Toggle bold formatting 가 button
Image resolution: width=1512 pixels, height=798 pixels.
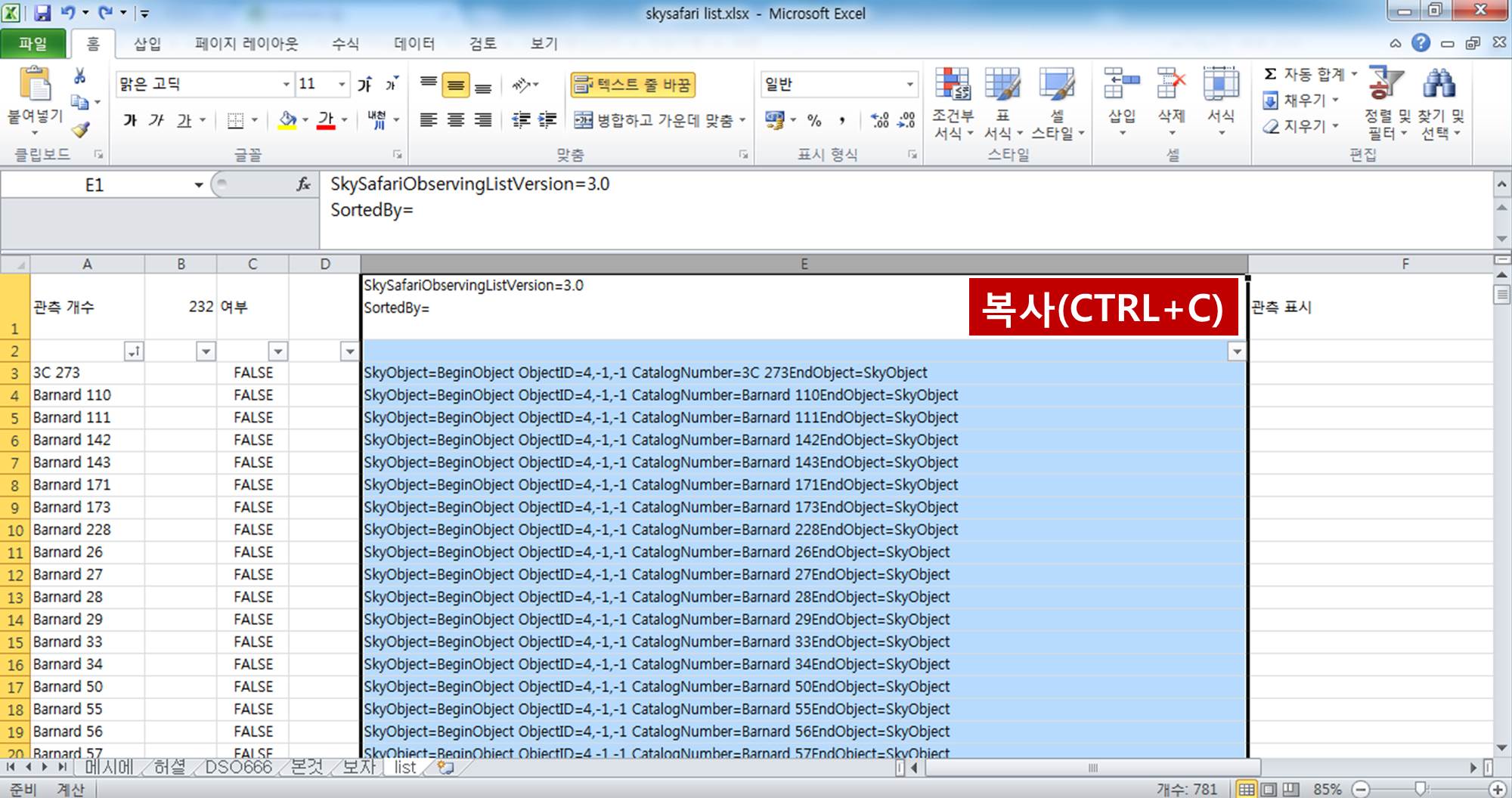click(x=130, y=120)
